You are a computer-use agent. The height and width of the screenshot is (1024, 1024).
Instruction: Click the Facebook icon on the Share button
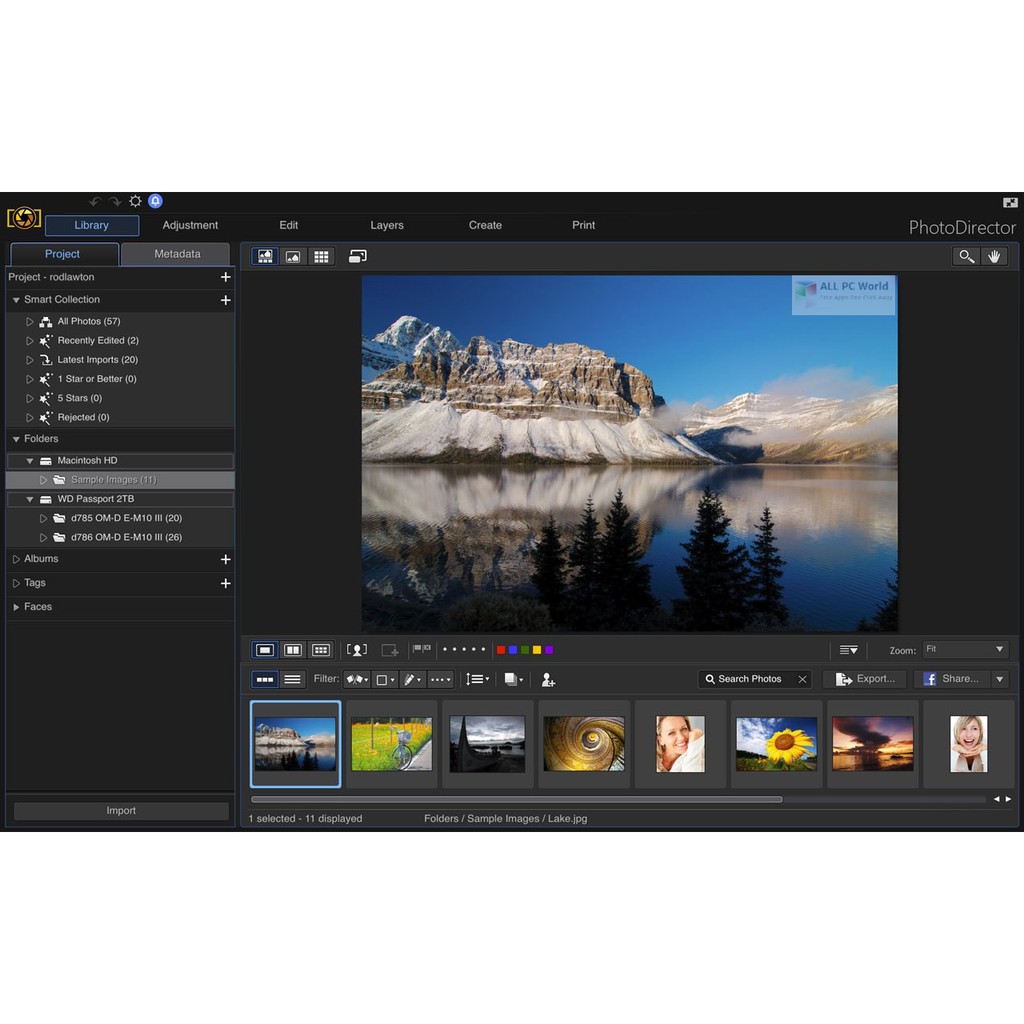coord(930,679)
